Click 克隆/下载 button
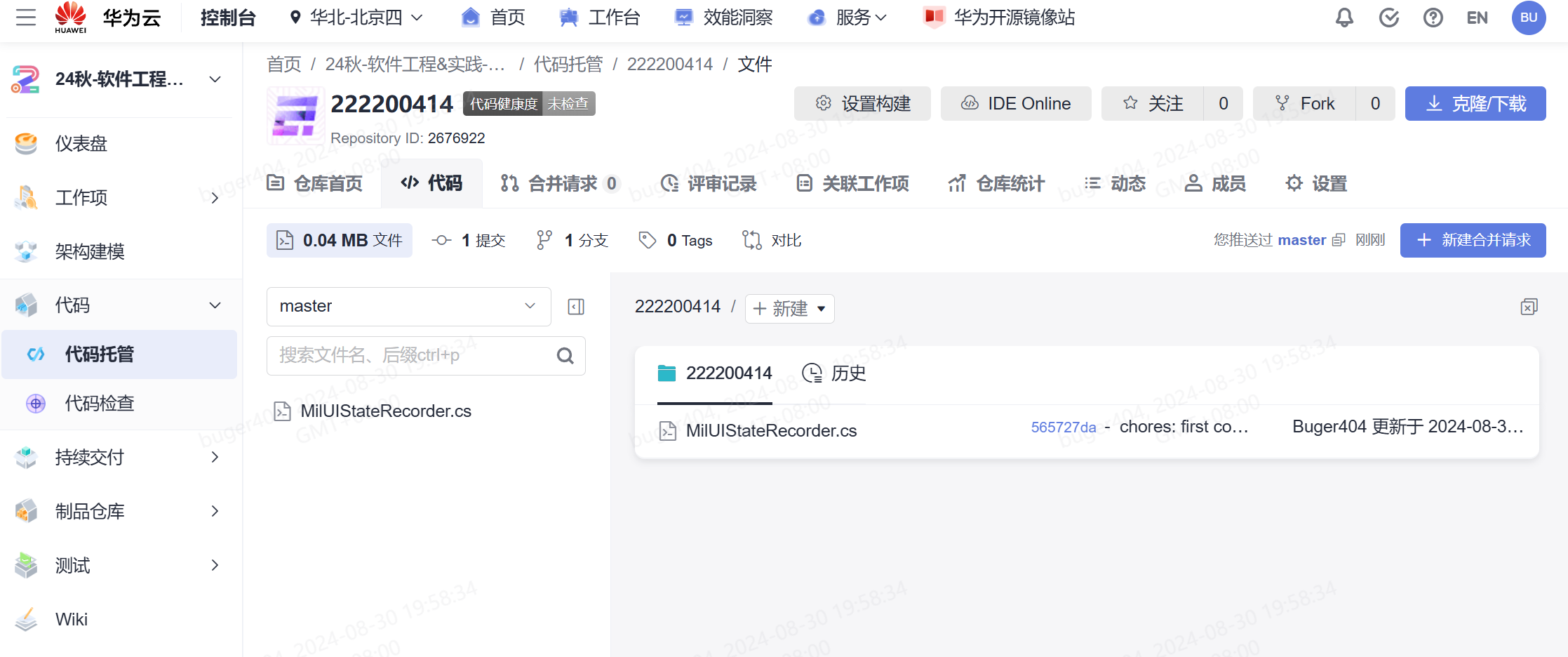1568x657 pixels. (1475, 104)
